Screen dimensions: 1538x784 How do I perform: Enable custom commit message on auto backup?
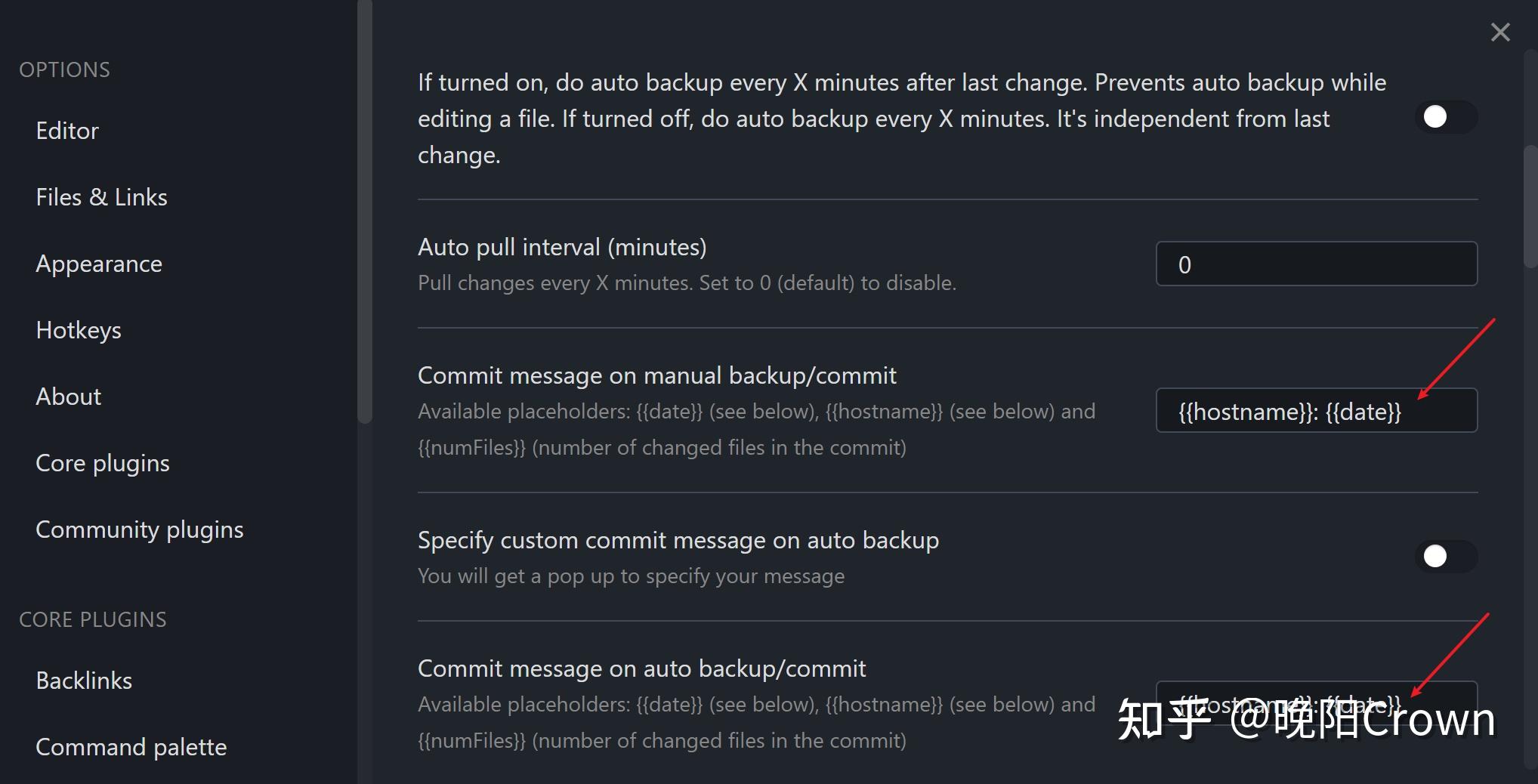click(1445, 557)
